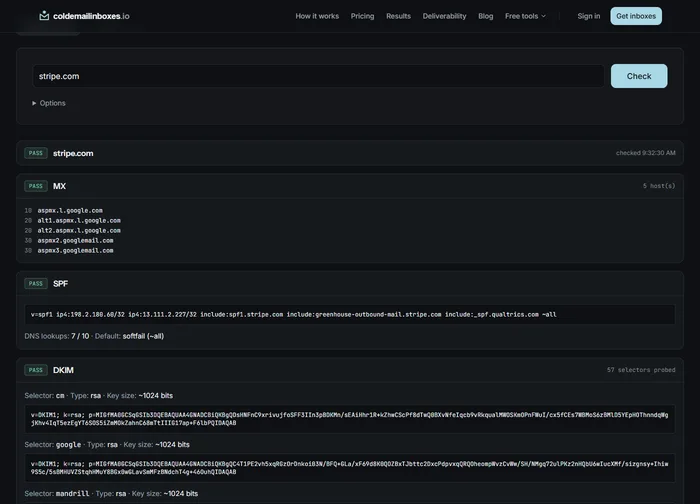Click the 5 host(s) label
Viewport: 700px width, 504px height.
tap(659, 186)
